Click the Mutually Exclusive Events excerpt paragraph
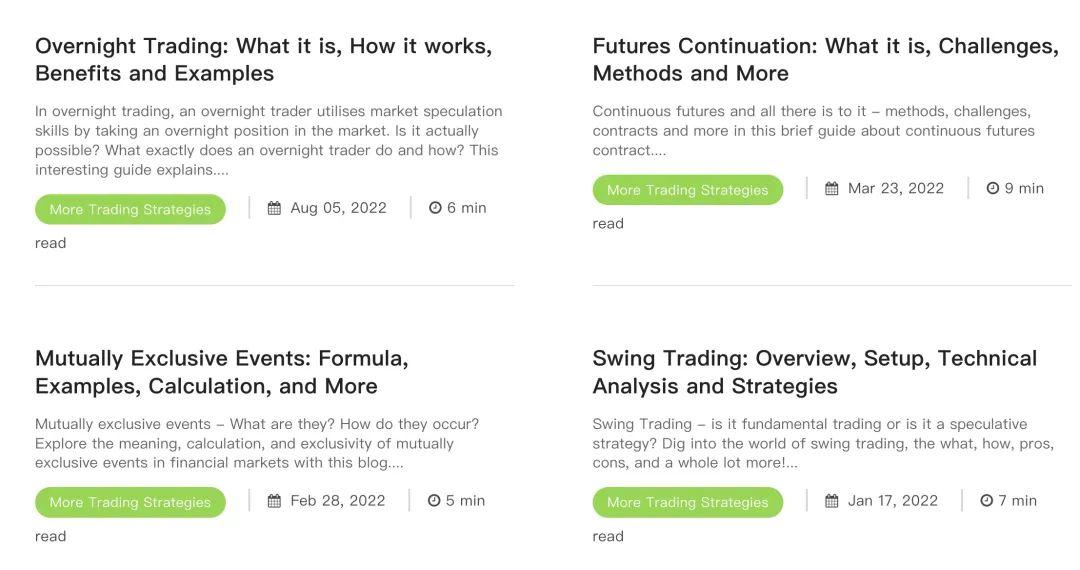The height and width of the screenshot is (570, 1080). [x=256, y=443]
